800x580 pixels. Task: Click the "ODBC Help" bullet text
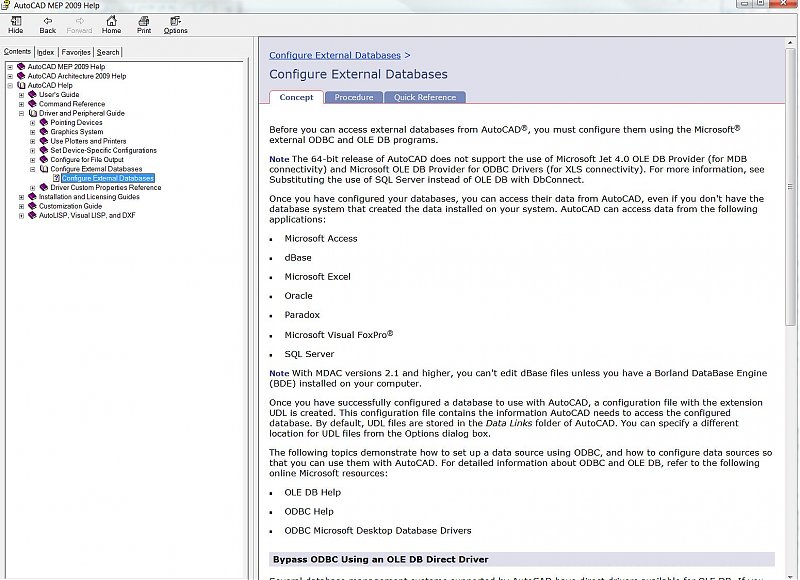point(309,511)
